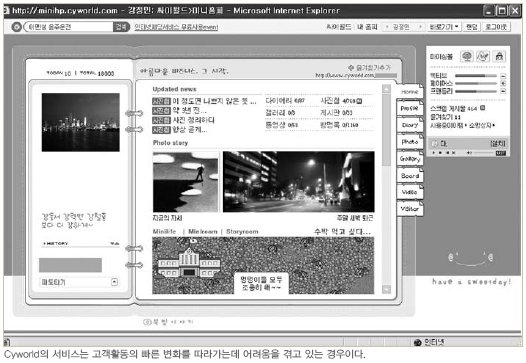Open the Gallery tab
This screenshot has height=363, width=526.
point(410,159)
